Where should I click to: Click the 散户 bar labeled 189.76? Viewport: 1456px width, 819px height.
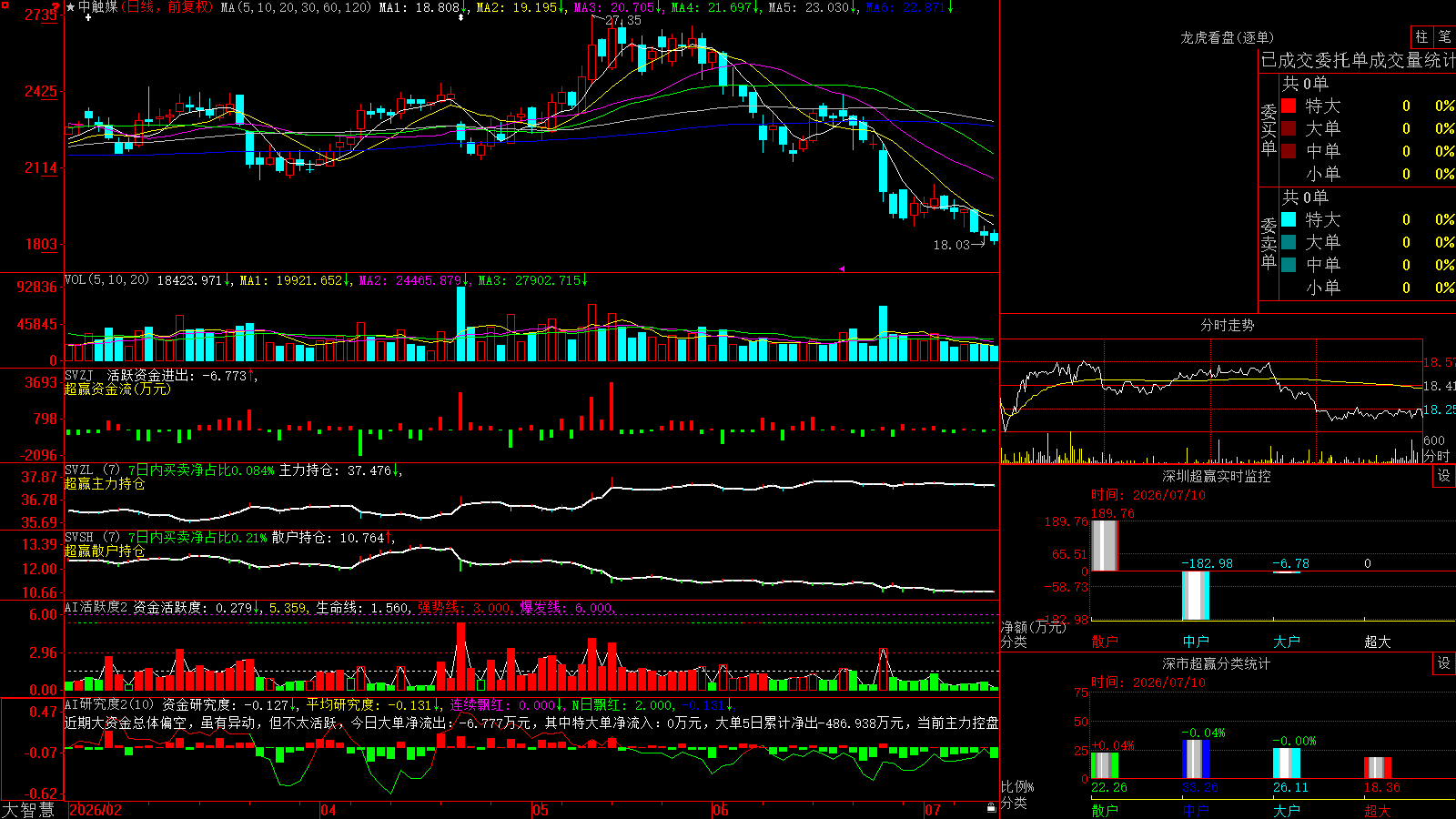pyautogui.click(x=1105, y=546)
